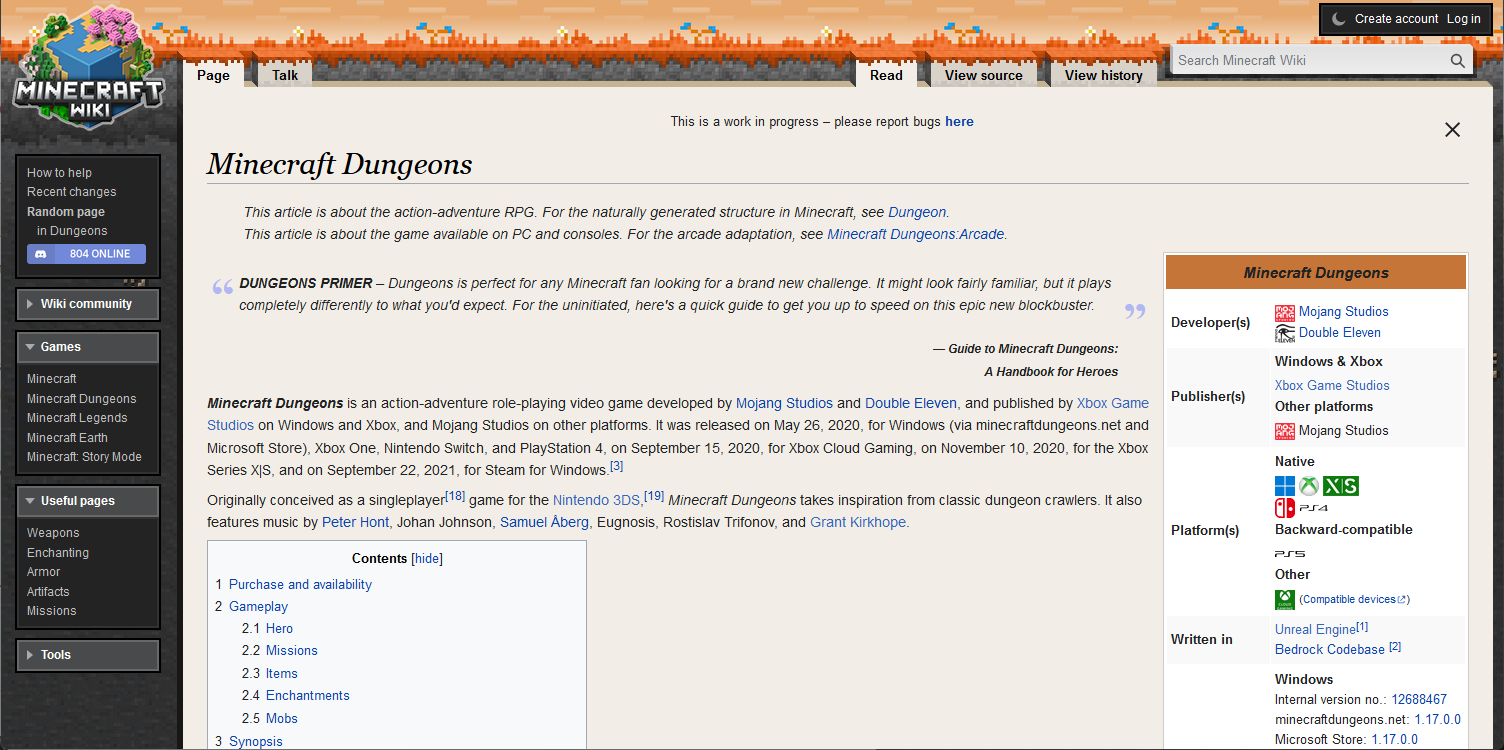Select the Read tab
The image size is (1504, 750).
(x=886, y=75)
